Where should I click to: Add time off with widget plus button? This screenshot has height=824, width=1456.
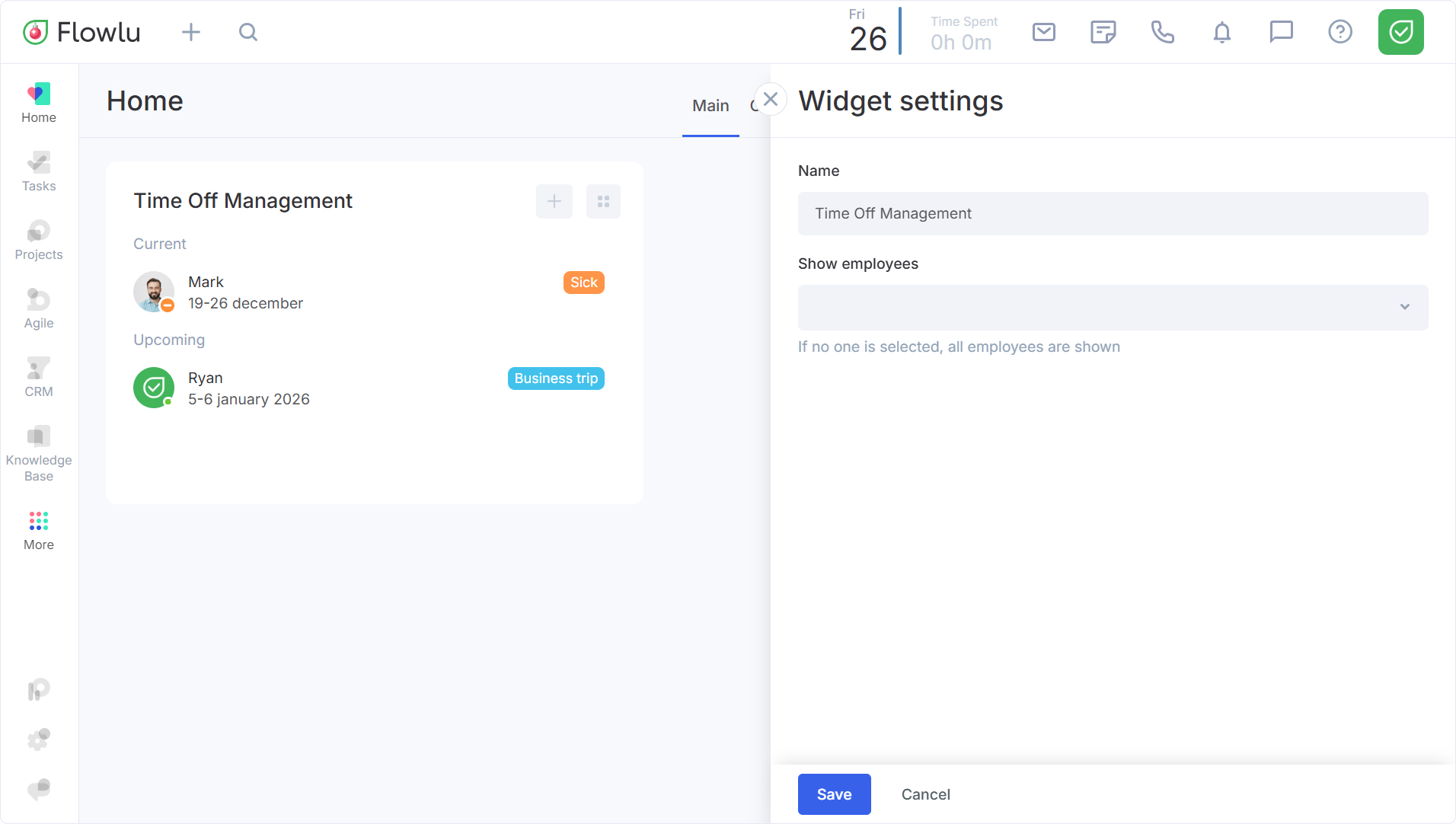pos(554,201)
